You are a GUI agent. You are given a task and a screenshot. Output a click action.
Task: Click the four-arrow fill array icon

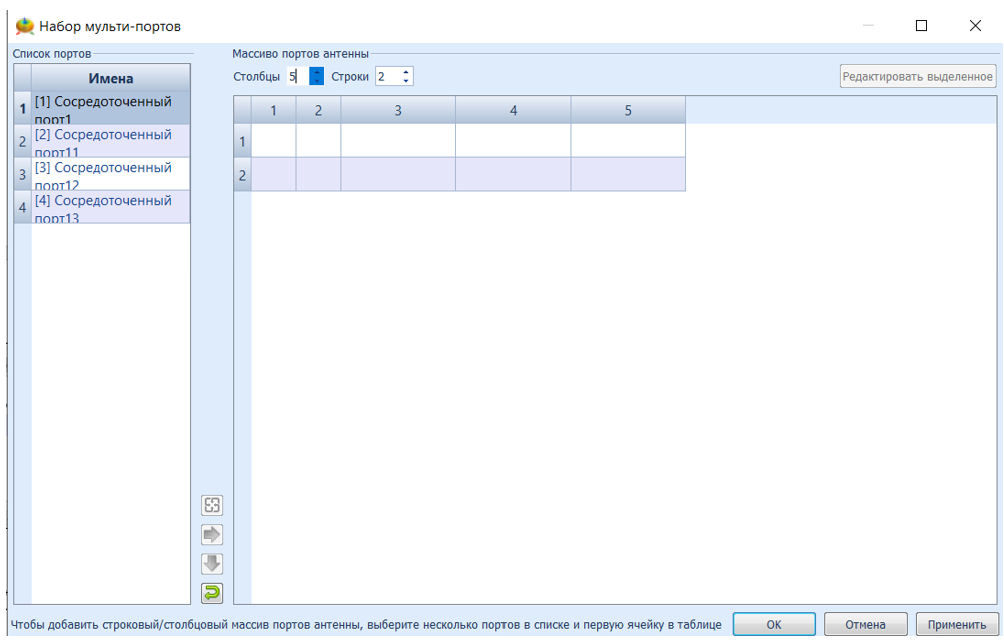tap(212, 506)
